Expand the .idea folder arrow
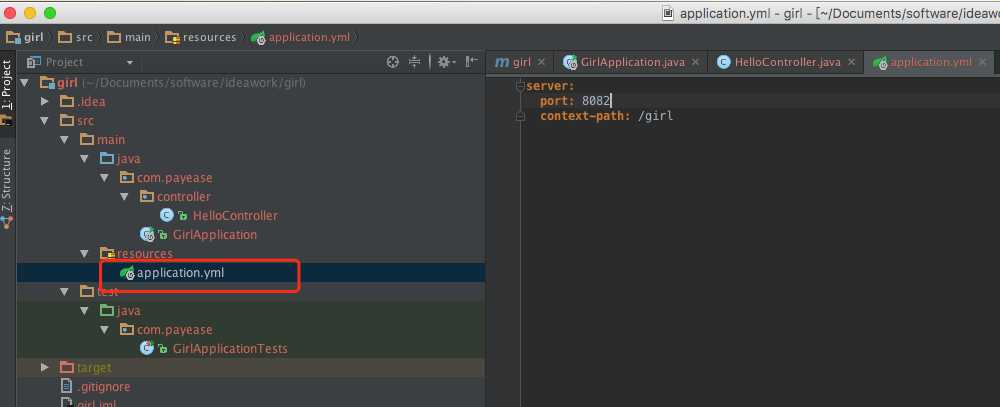This screenshot has height=407, width=1000. (x=45, y=101)
